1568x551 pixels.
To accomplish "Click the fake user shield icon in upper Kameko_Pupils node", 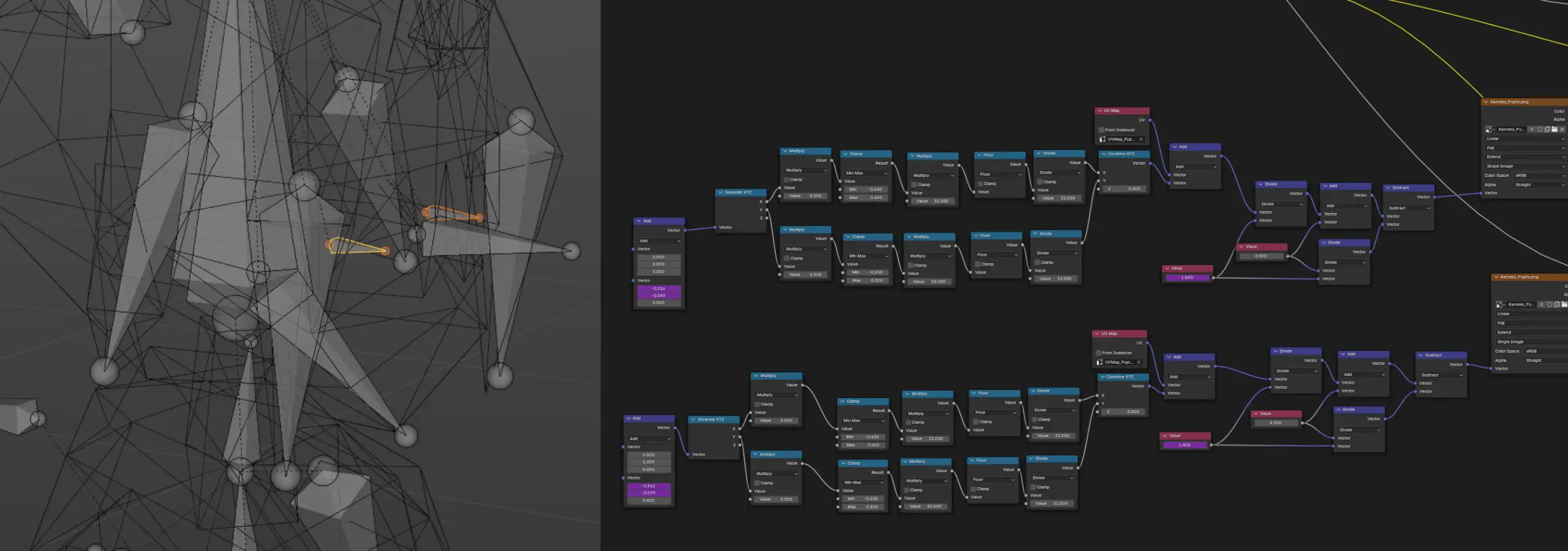I will (x=1540, y=129).
